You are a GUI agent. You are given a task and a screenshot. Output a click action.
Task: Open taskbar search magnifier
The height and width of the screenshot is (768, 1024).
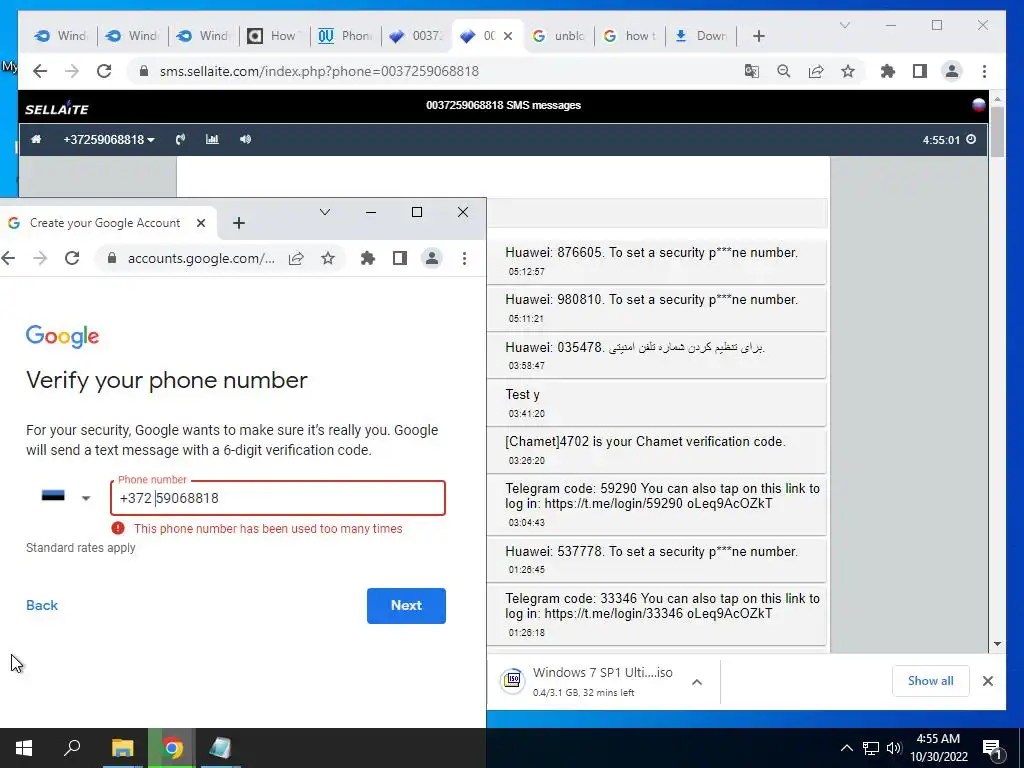point(72,747)
